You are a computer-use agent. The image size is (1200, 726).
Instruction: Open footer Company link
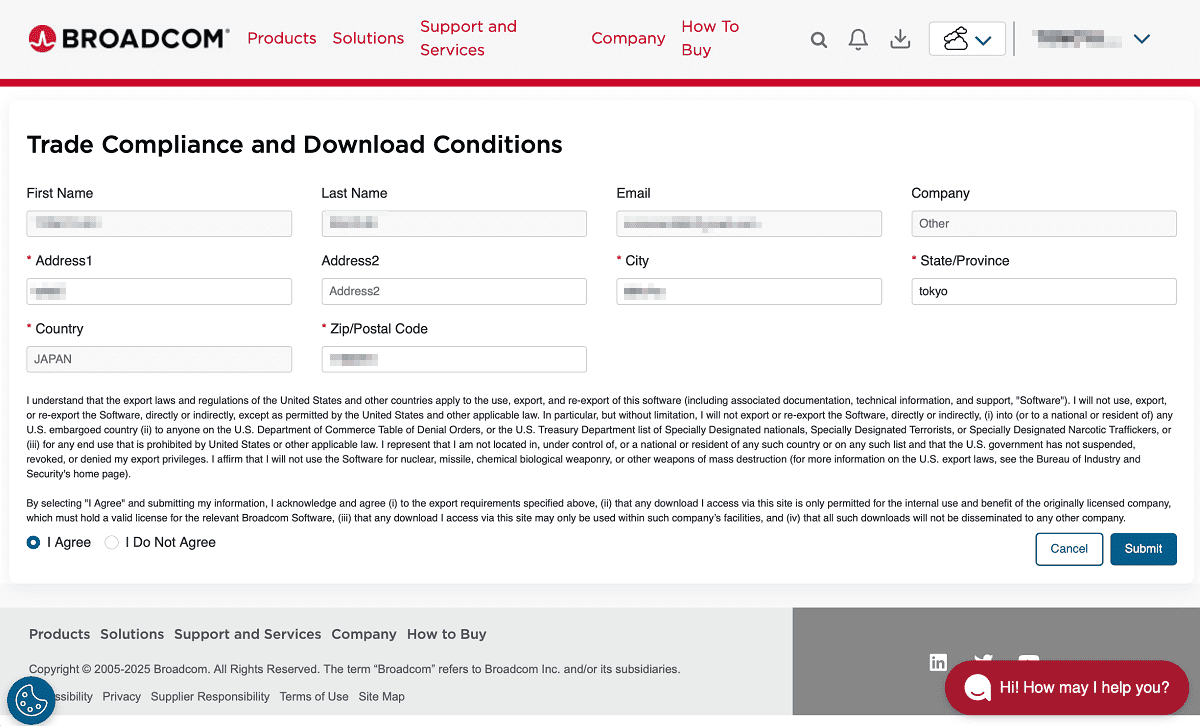(x=364, y=634)
